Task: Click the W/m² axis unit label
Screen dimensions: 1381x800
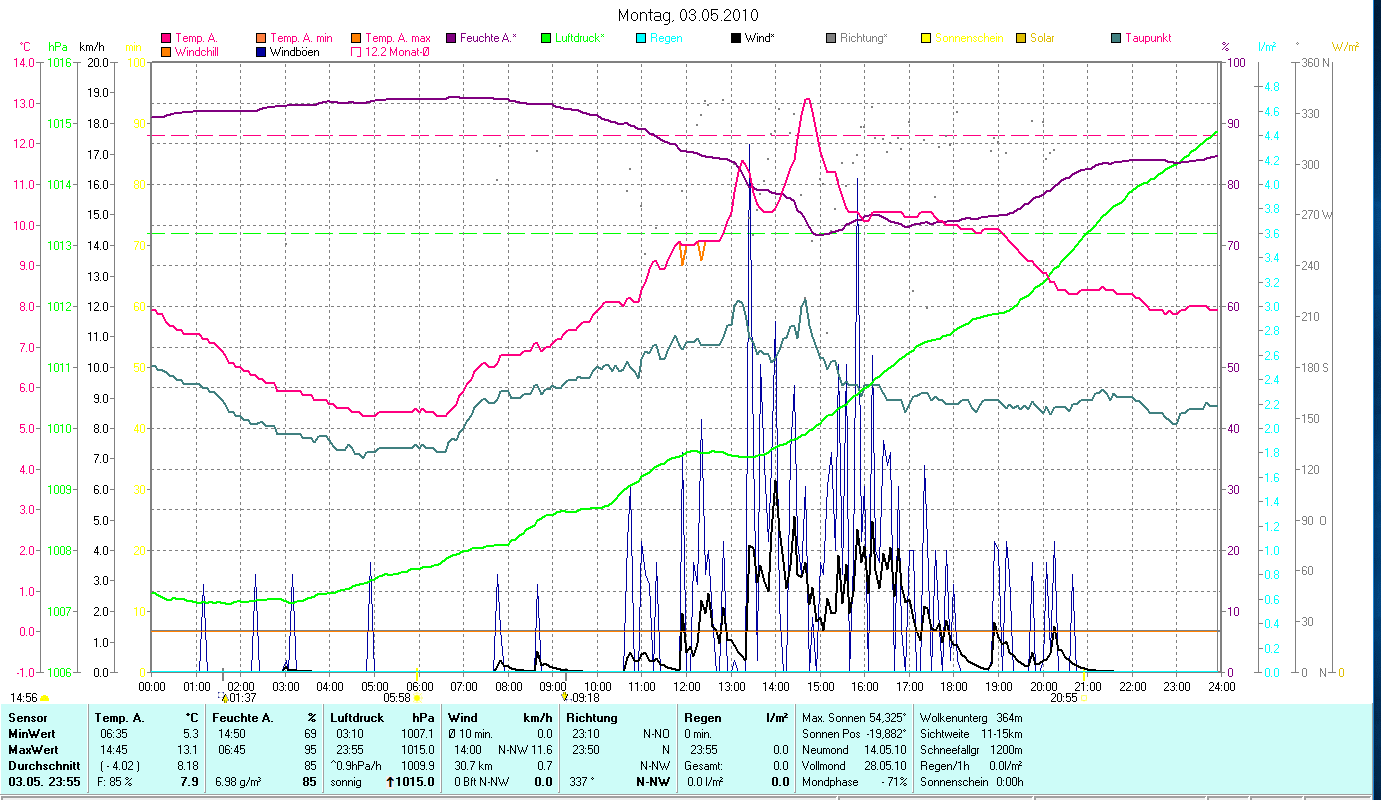Action: 1345,46
